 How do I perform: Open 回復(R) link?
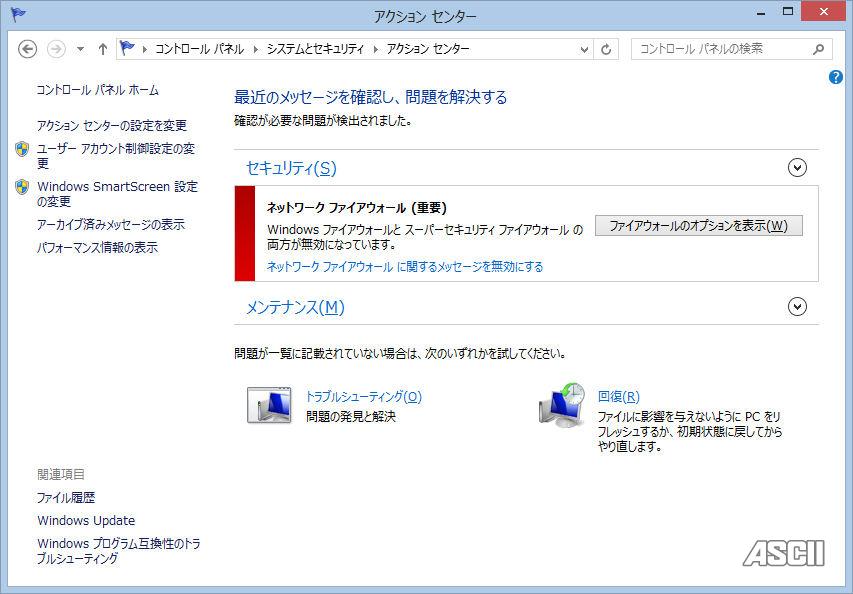tap(619, 397)
